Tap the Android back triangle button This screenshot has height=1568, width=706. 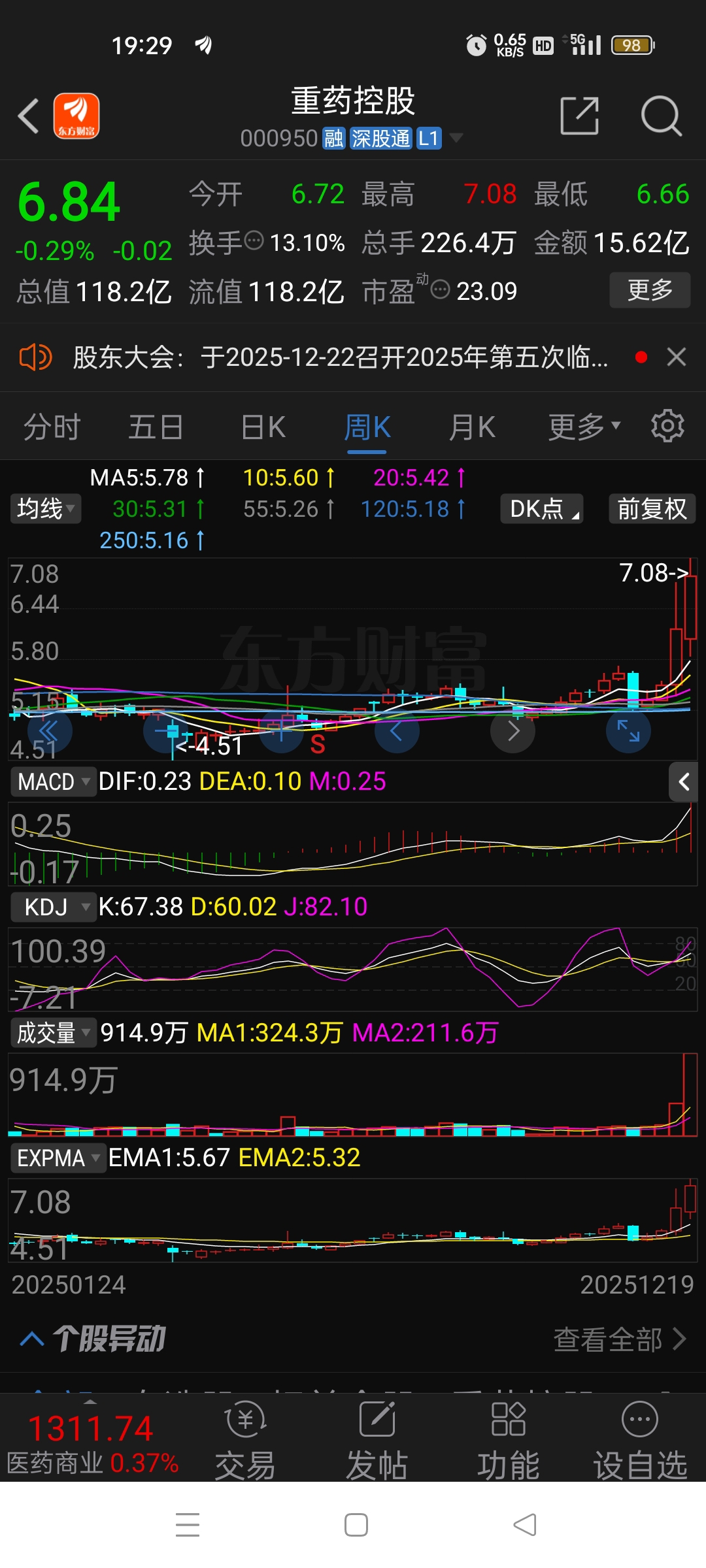coord(525,1525)
